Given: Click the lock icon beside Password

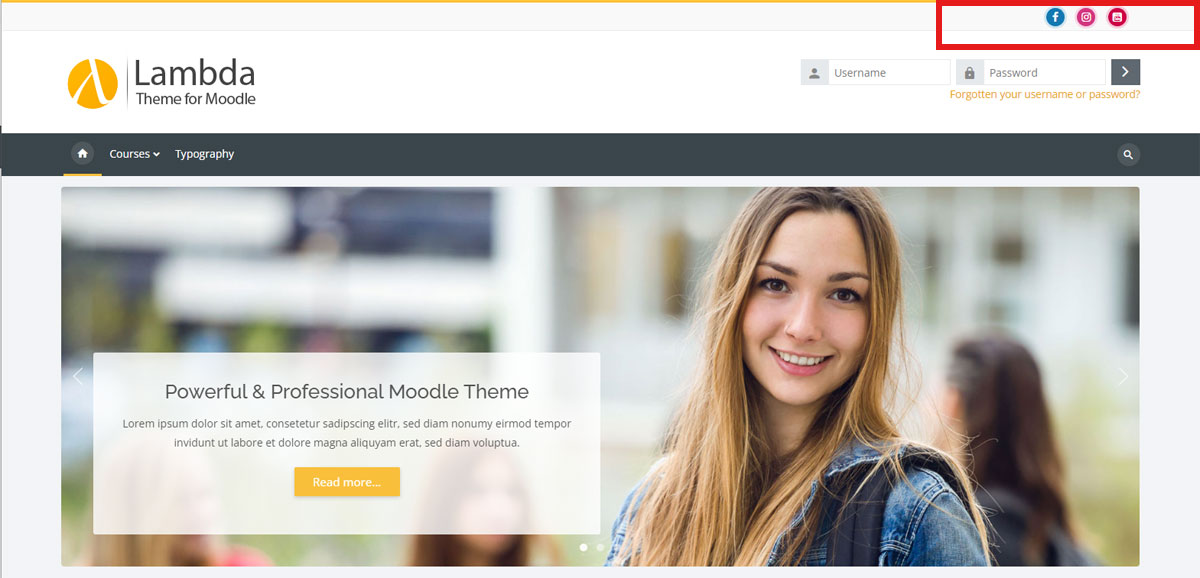Looking at the screenshot, I should [x=969, y=72].
